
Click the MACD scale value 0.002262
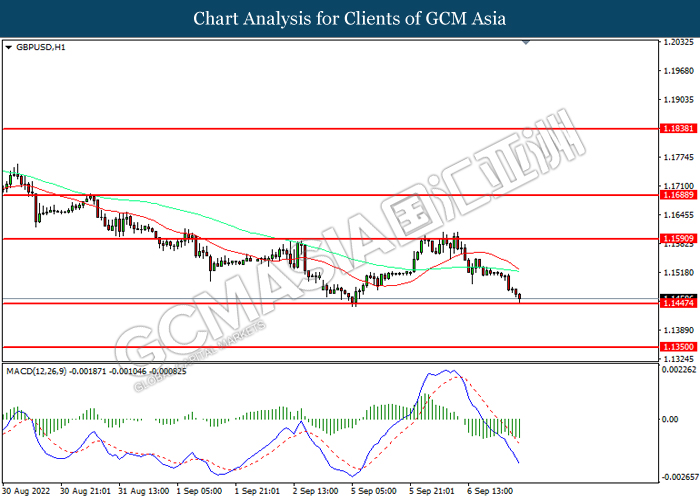point(679,370)
